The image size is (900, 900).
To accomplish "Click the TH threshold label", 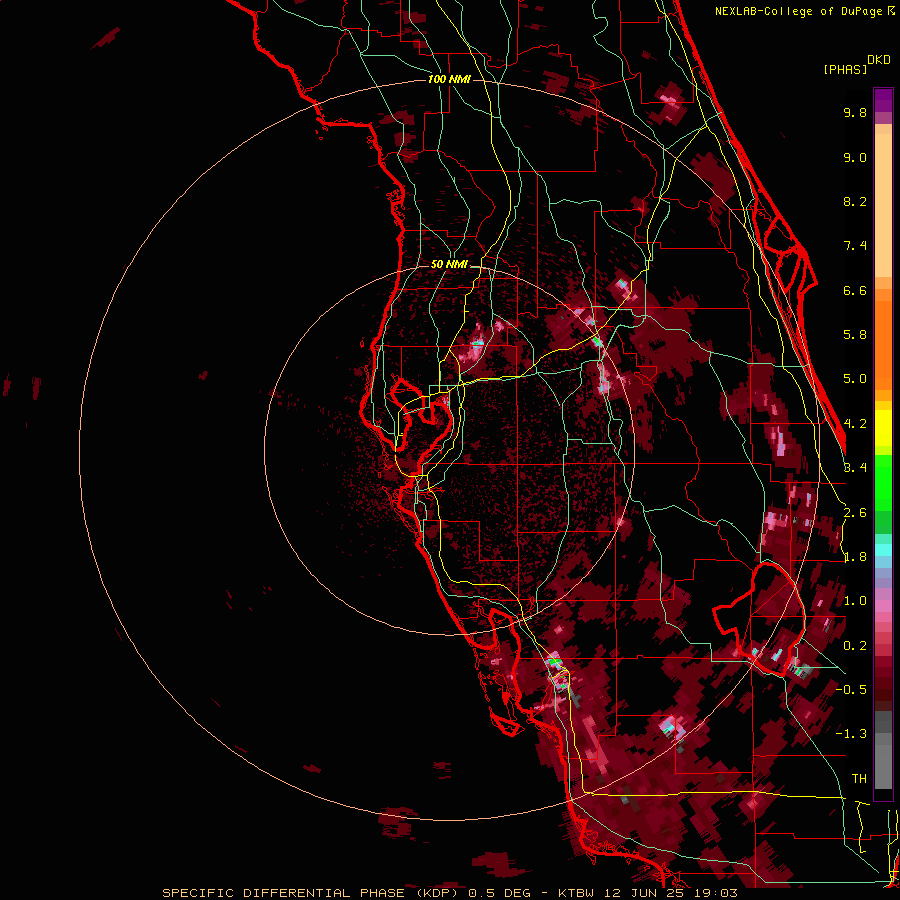I will click(859, 779).
